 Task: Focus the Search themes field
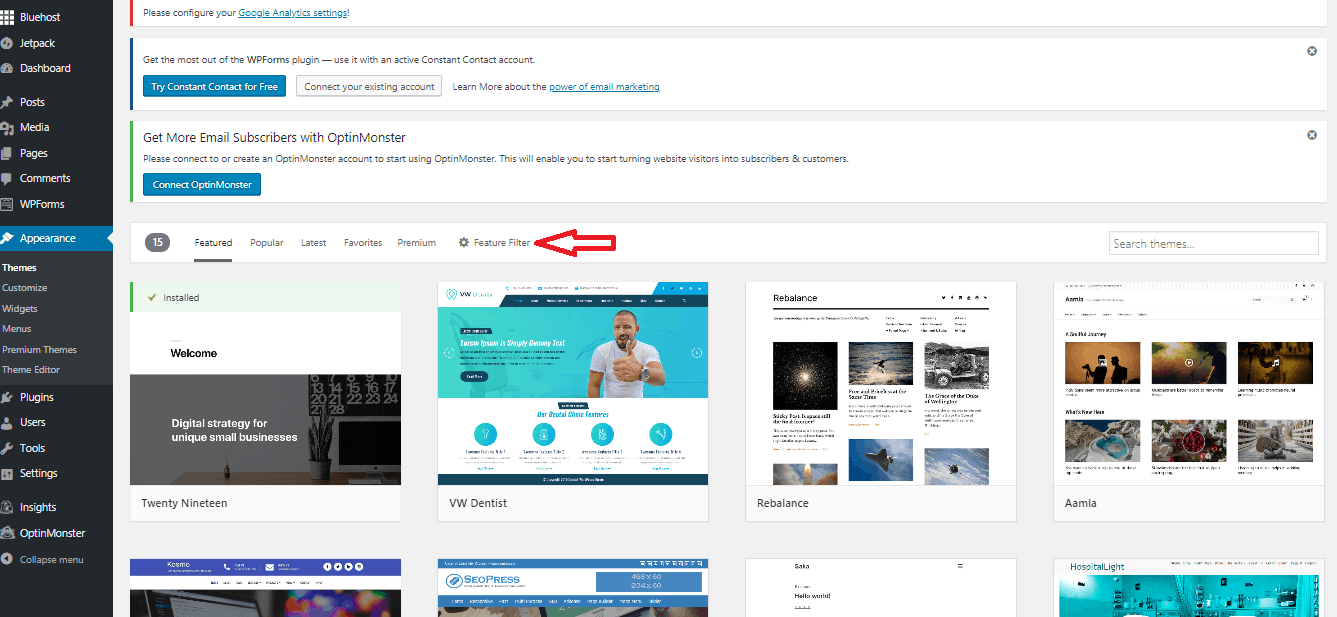[1213, 244]
